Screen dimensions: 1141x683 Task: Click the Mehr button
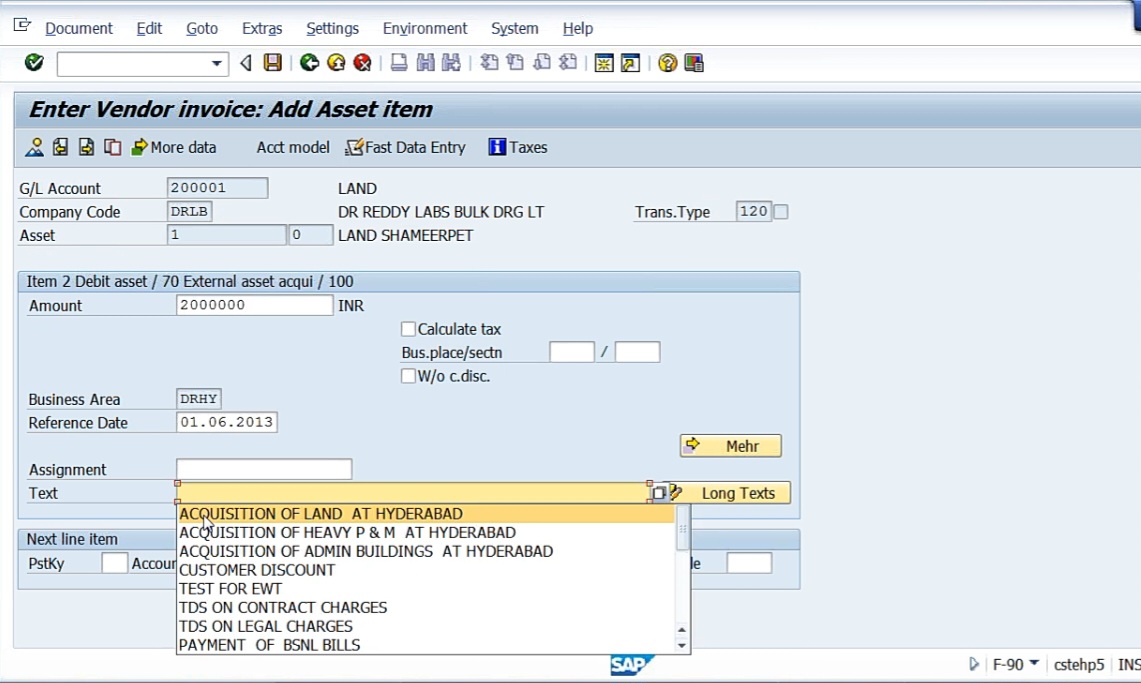[731, 446]
